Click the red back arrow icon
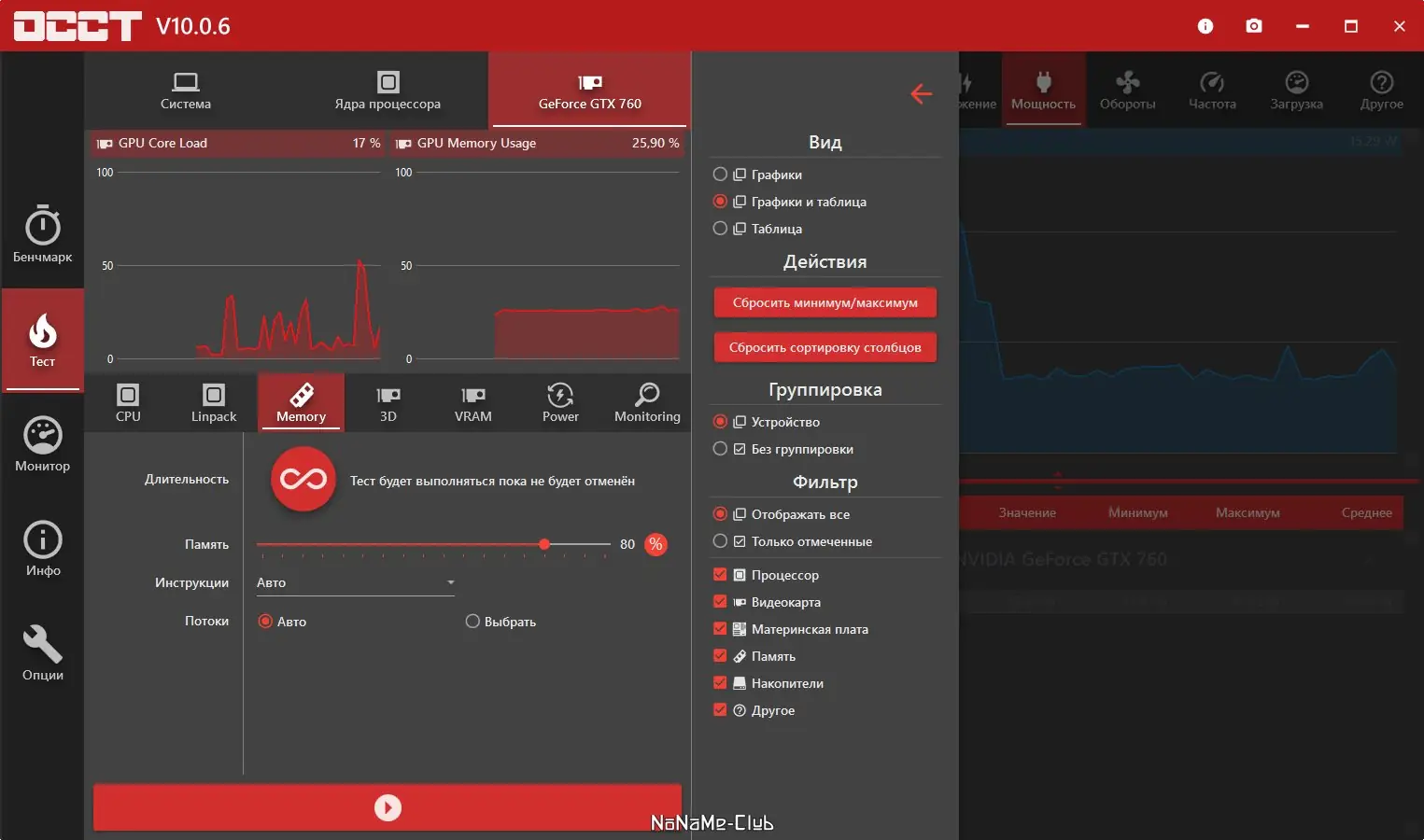The image size is (1424, 840). coord(922,93)
